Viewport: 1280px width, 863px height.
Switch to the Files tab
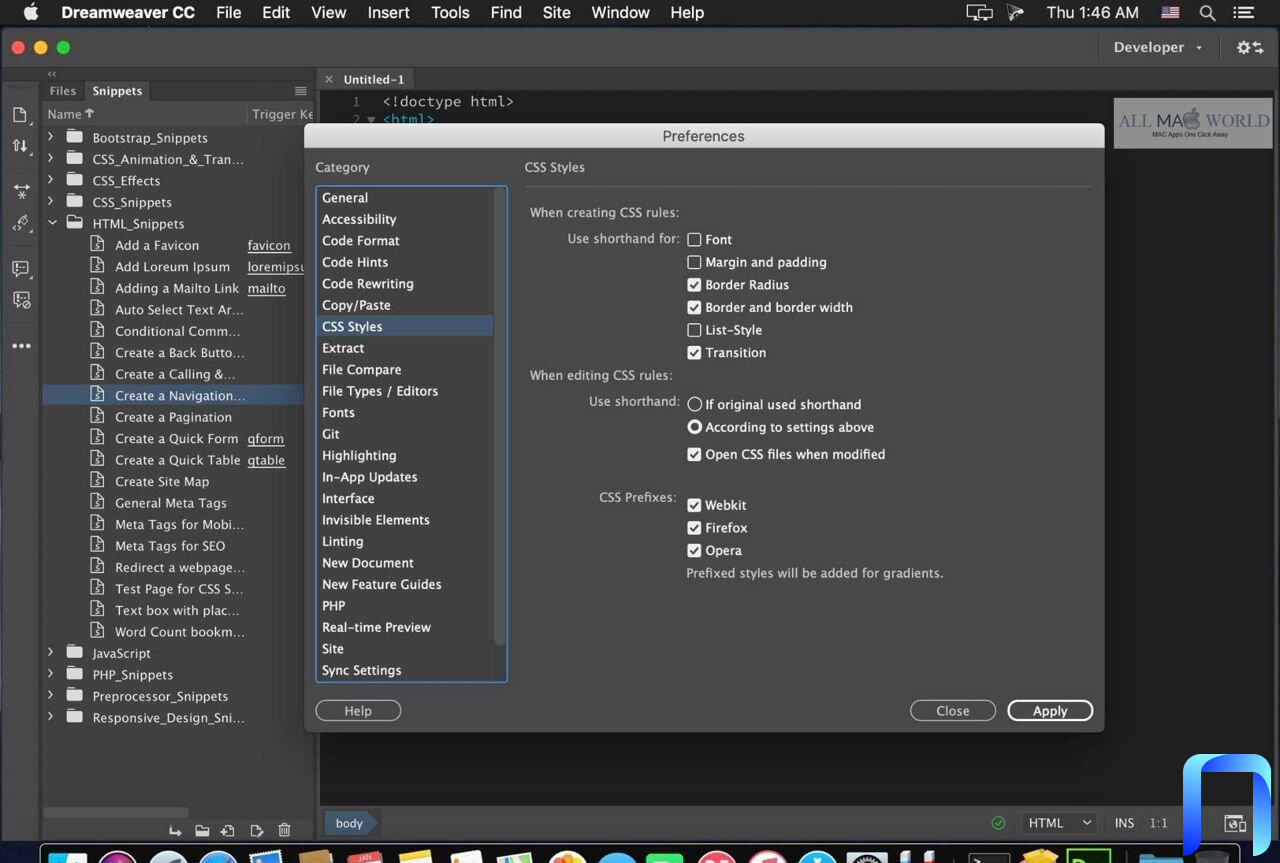[x=63, y=91]
